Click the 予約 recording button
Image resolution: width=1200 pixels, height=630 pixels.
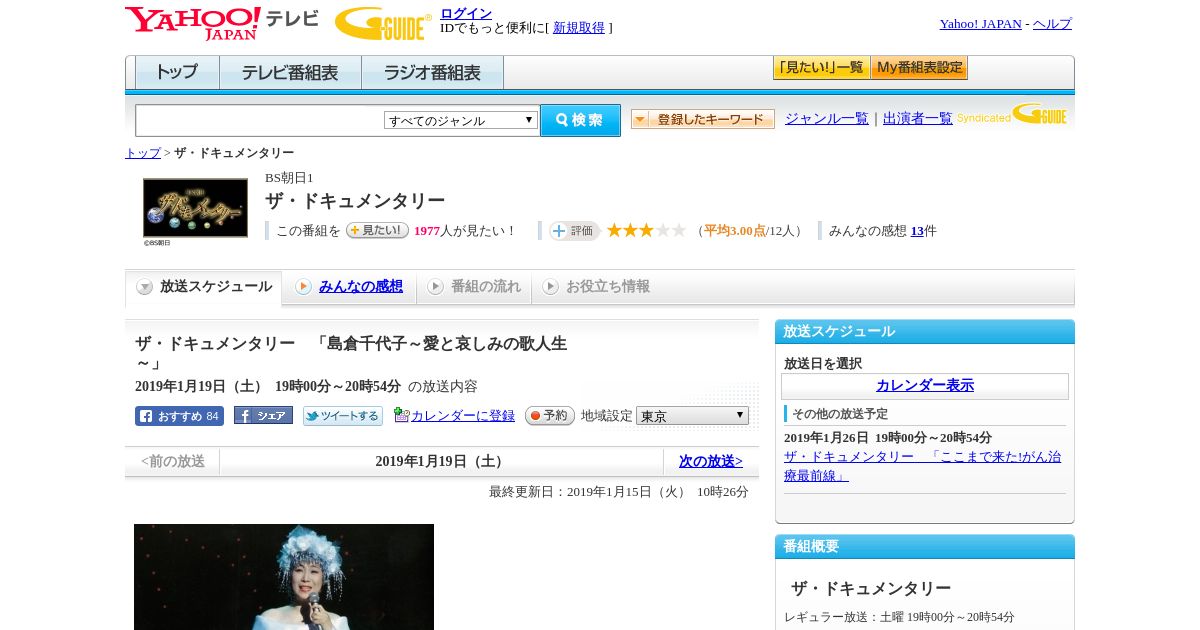pyautogui.click(x=550, y=416)
